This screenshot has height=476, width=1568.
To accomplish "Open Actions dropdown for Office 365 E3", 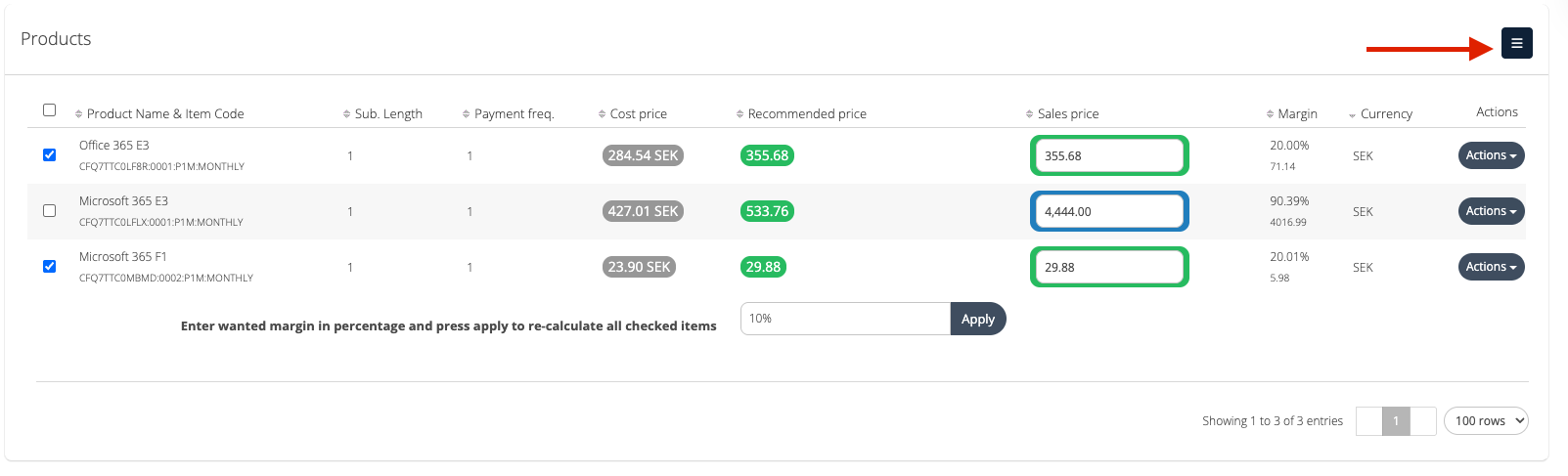I will point(1491,155).
